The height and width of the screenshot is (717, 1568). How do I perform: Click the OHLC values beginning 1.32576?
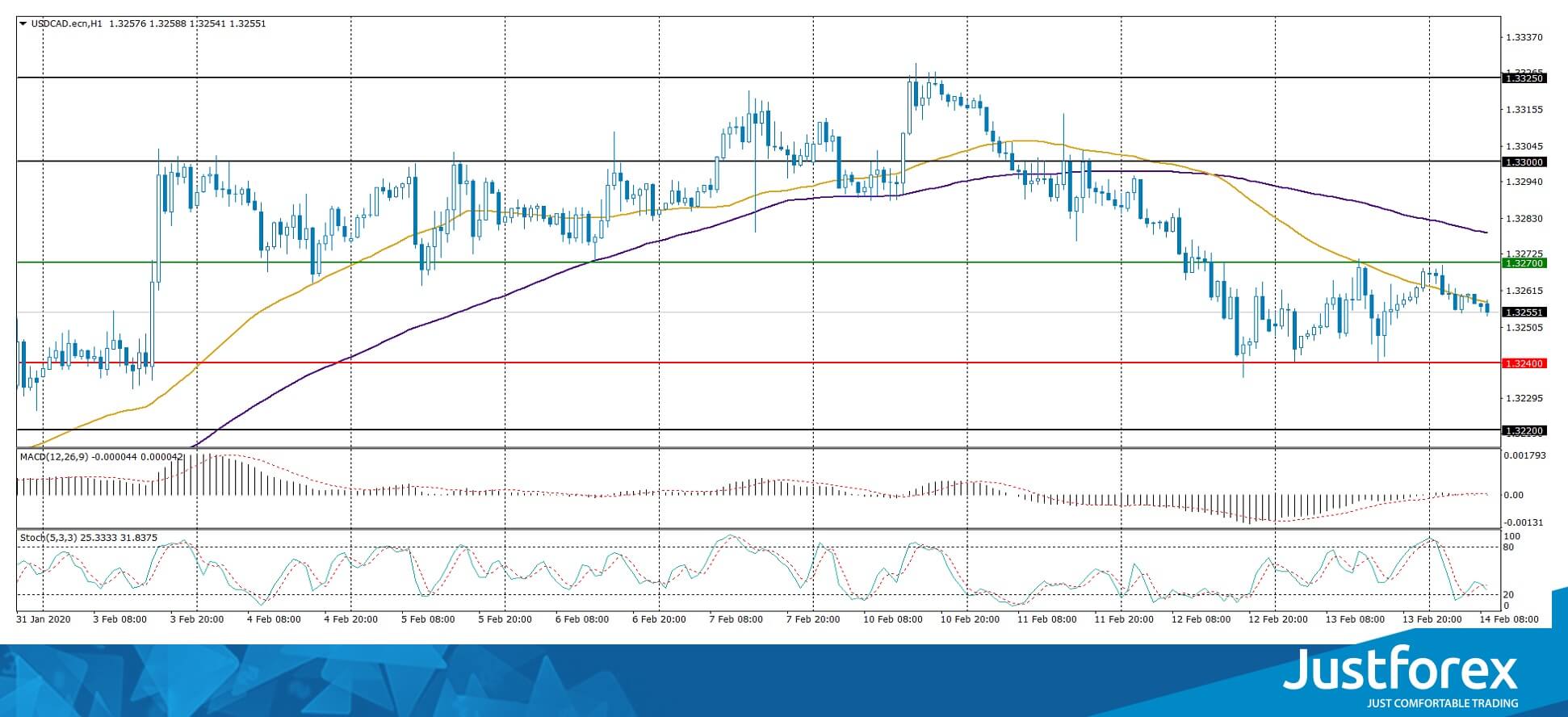[187, 23]
